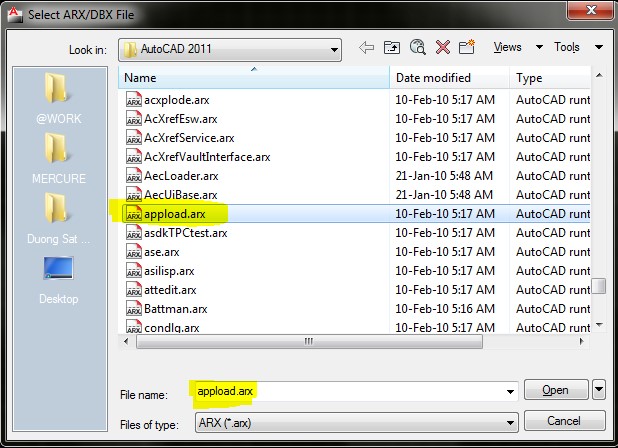Click the ARX icon of asdkTPCtest.arx
Image resolution: width=618 pixels, height=448 pixels.
click(x=134, y=232)
